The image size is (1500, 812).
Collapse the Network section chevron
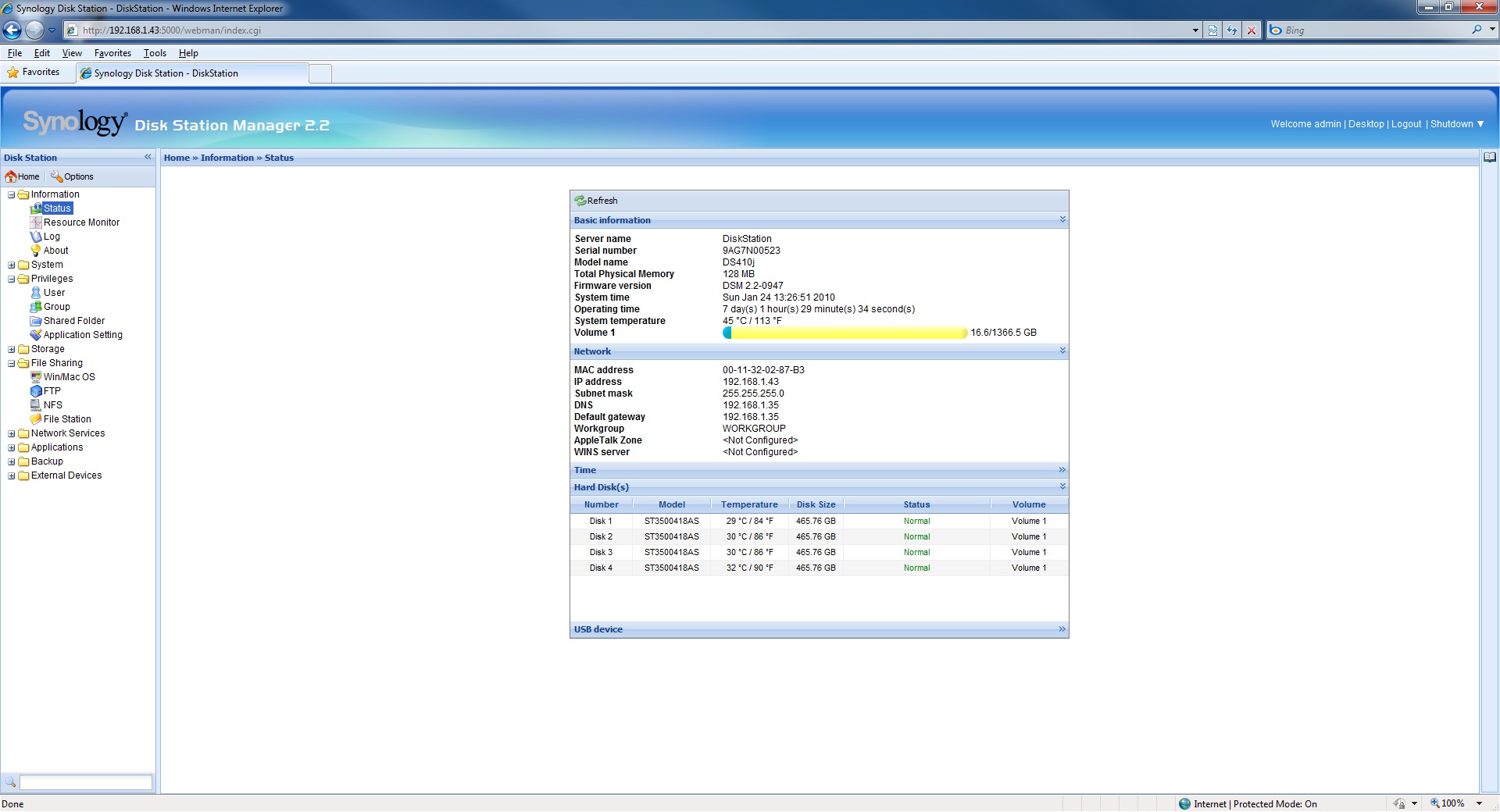(x=1062, y=351)
